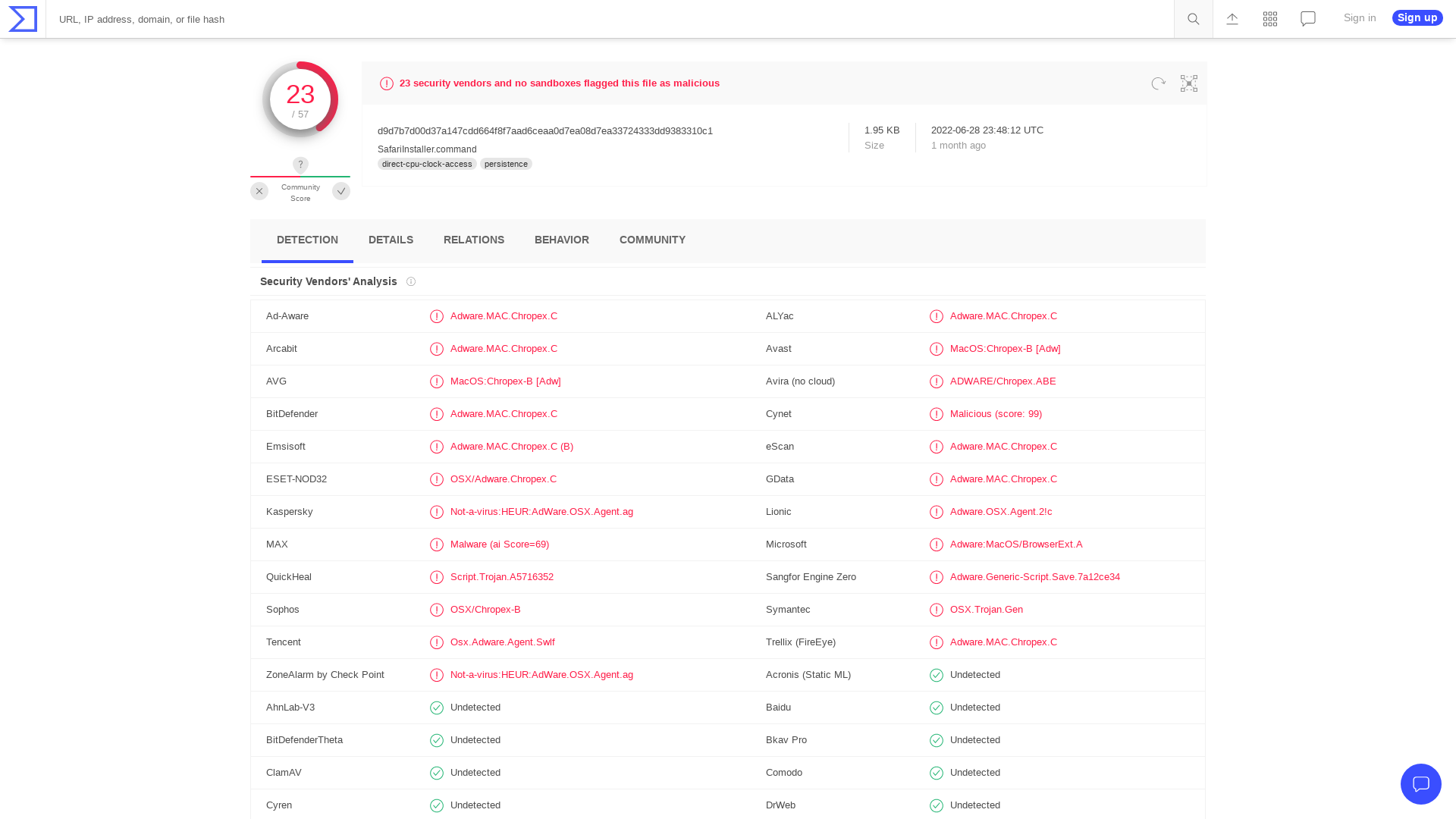Select the persistence tag

(506, 164)
